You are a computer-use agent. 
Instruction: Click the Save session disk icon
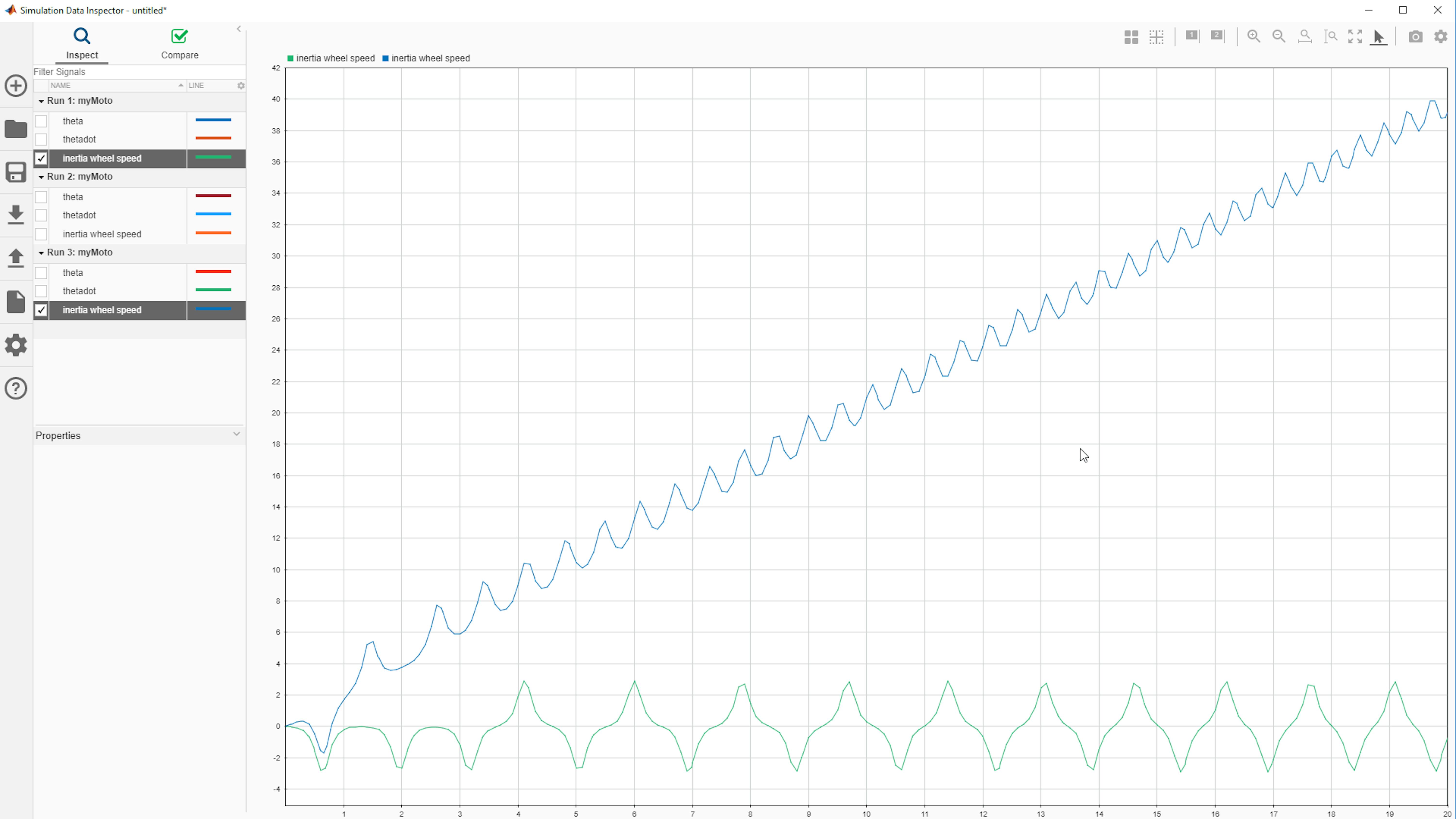click(x=16, y=172)
